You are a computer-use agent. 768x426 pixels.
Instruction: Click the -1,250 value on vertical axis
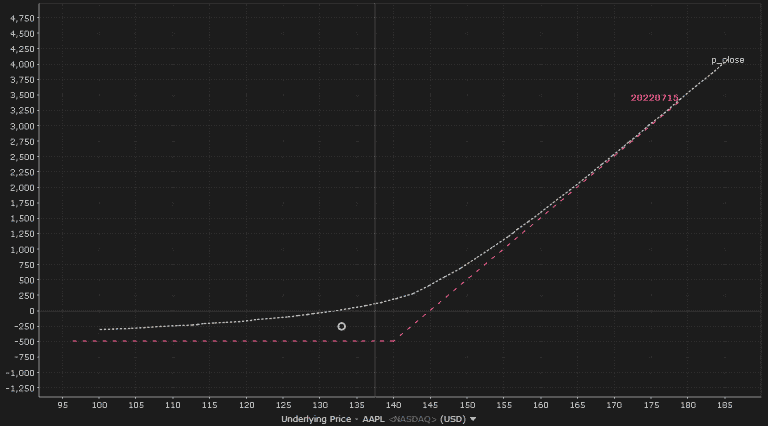click(19, 388)
